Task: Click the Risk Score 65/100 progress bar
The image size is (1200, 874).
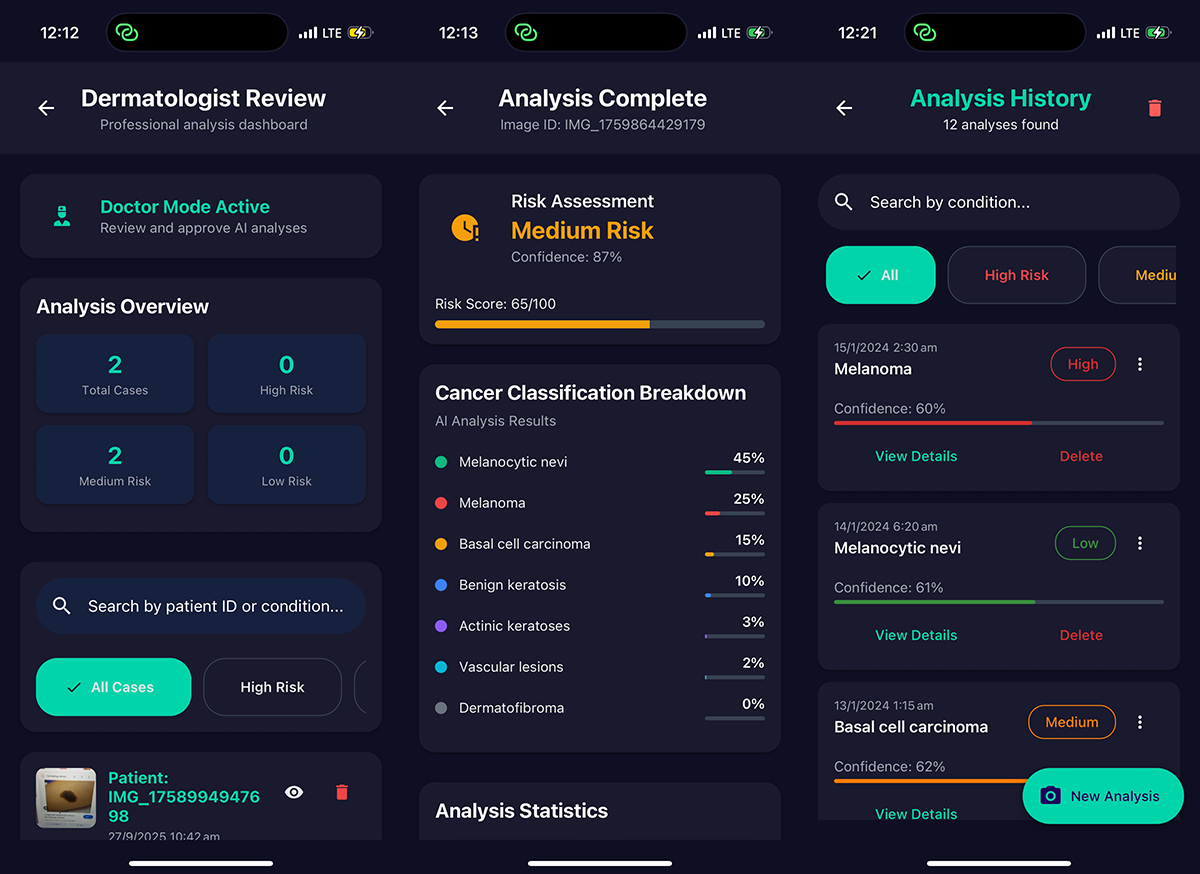Action: coord(599,324)
